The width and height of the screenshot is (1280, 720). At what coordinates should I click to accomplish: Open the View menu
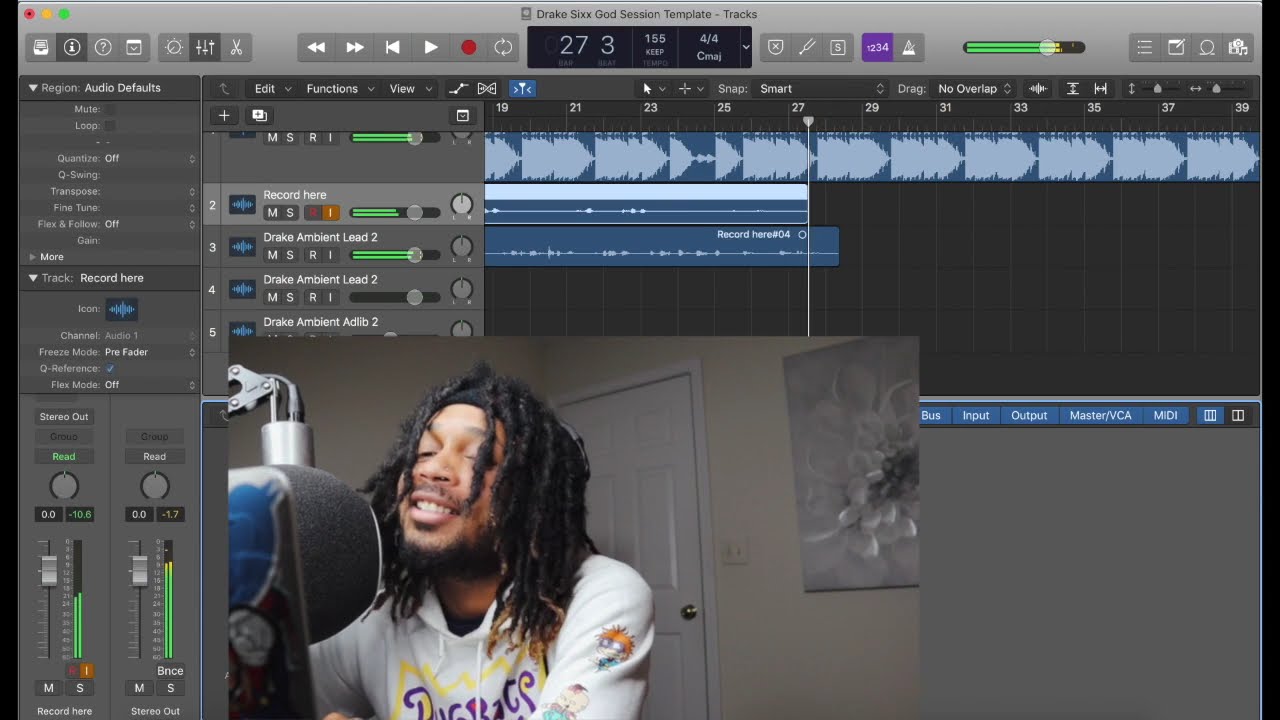(x=408, y=88)
